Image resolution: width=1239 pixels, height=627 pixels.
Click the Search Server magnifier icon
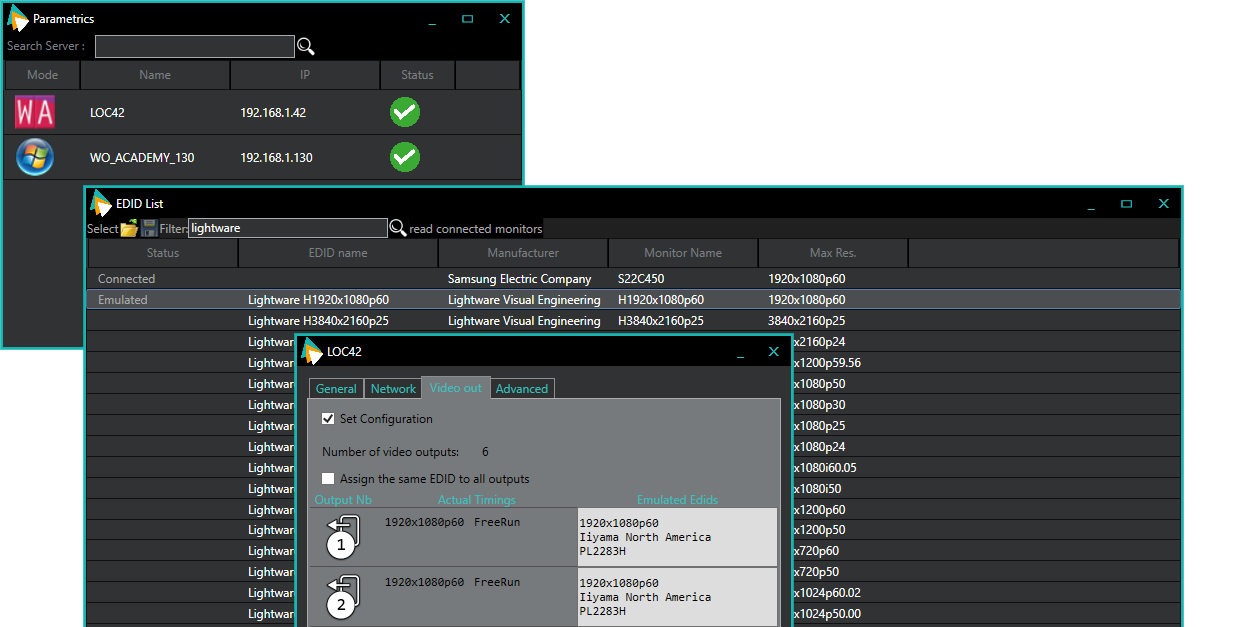point(306,47)
